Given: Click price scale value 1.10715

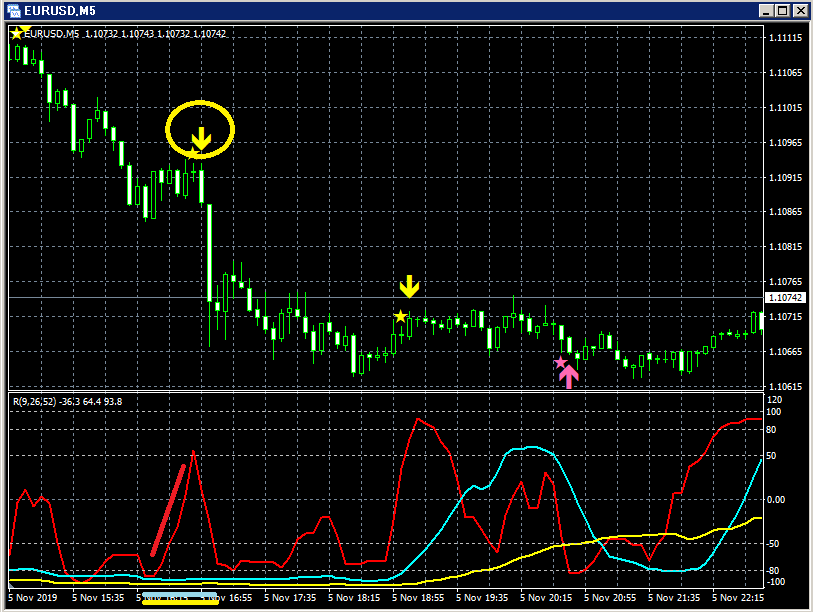Looking at the screenshot, I should [x=785, y=316].
